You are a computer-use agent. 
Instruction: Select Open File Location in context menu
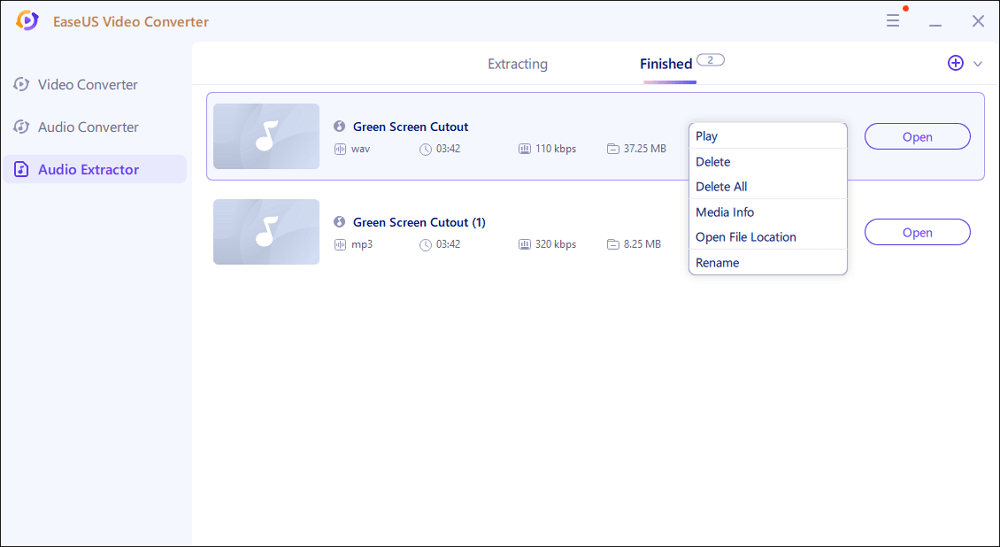click(x=746, y=237)
